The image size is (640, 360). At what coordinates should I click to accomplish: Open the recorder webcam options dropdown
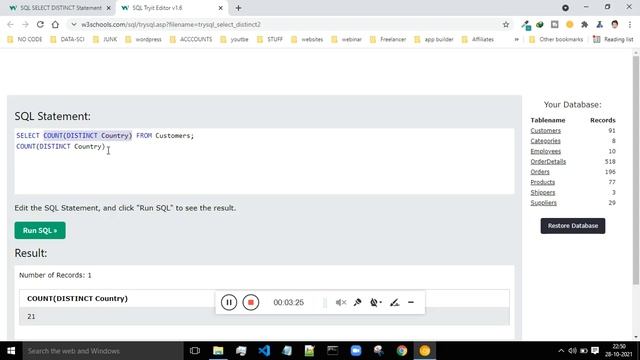pos(376,302)
